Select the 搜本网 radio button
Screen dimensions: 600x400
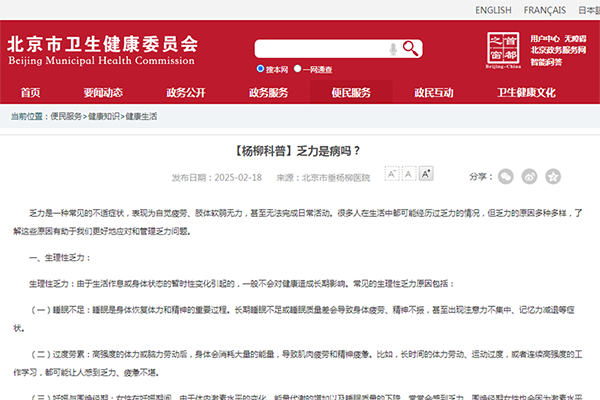click(x=261, y=70)
